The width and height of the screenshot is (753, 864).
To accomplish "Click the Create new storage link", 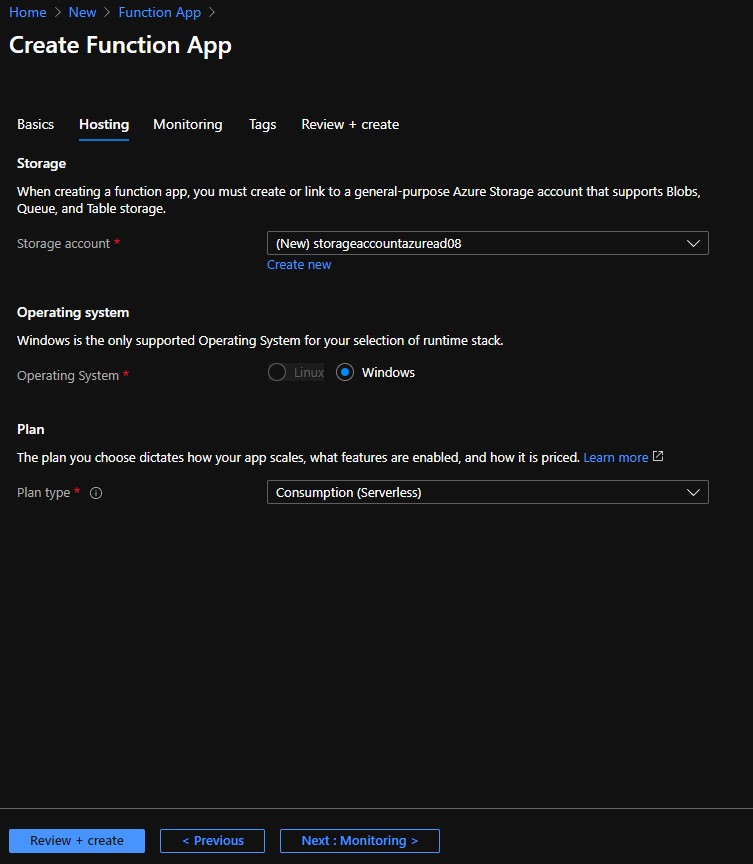I will tap(299, 265).
